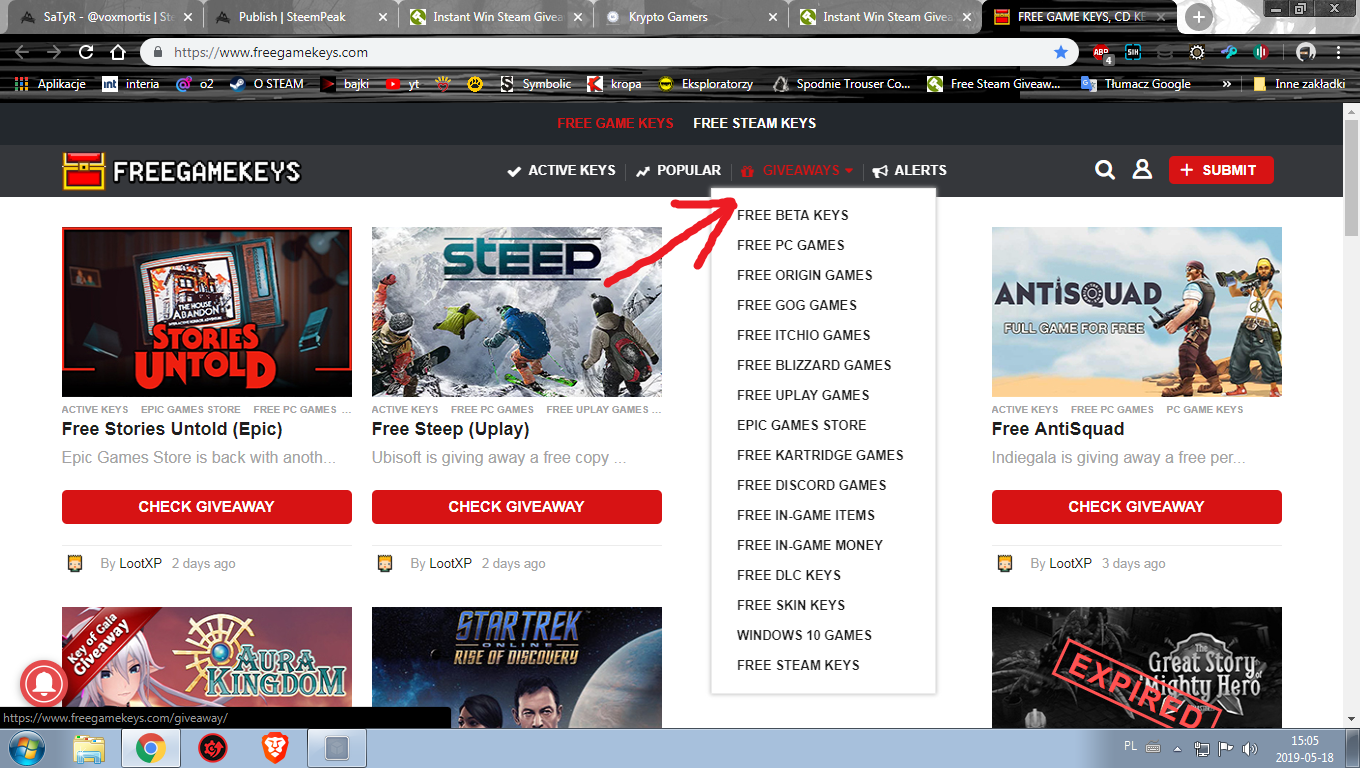Open the Chrome three-dot menu

click(x=1337, y=52)
